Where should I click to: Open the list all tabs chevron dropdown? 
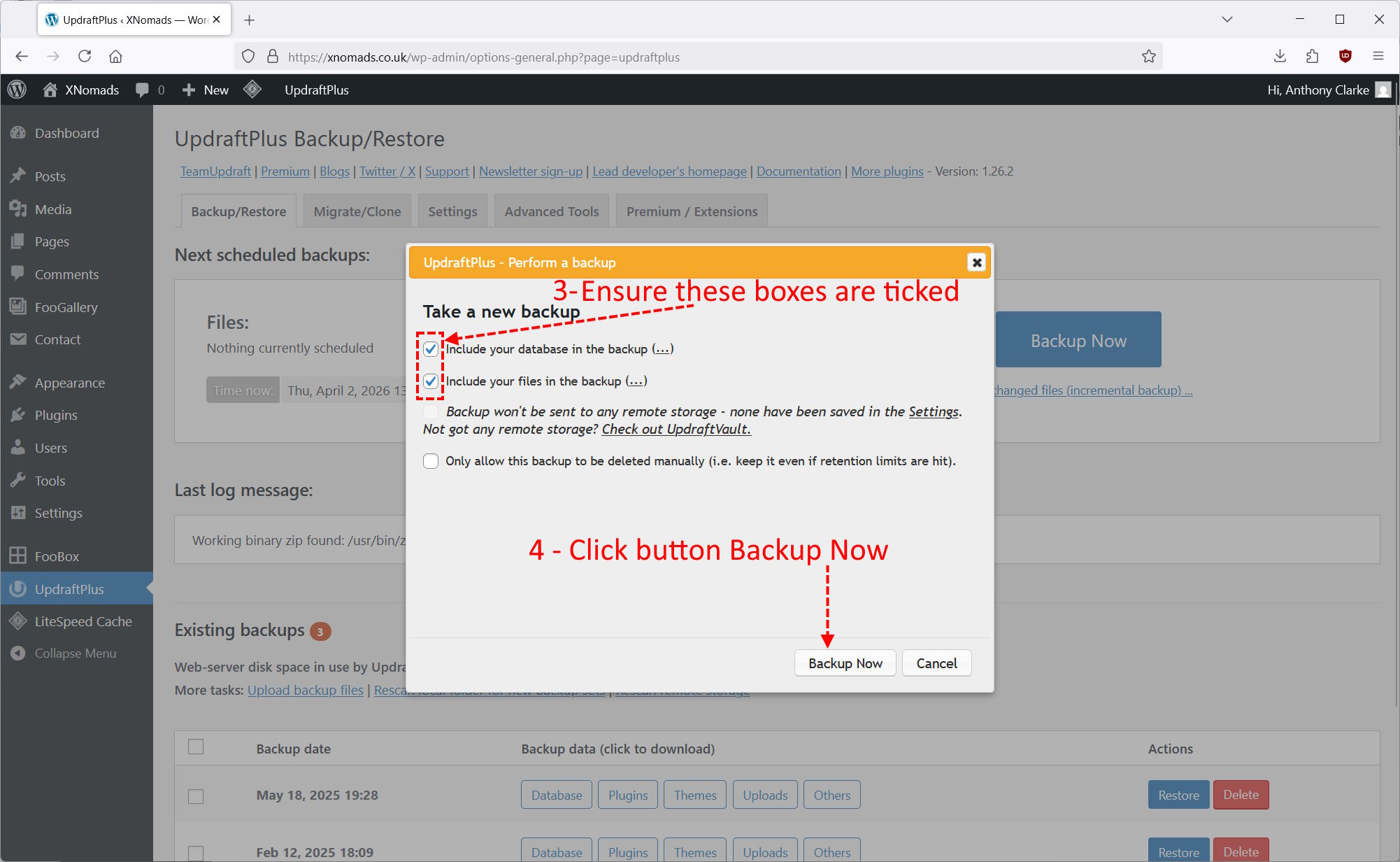[1227, 20]
